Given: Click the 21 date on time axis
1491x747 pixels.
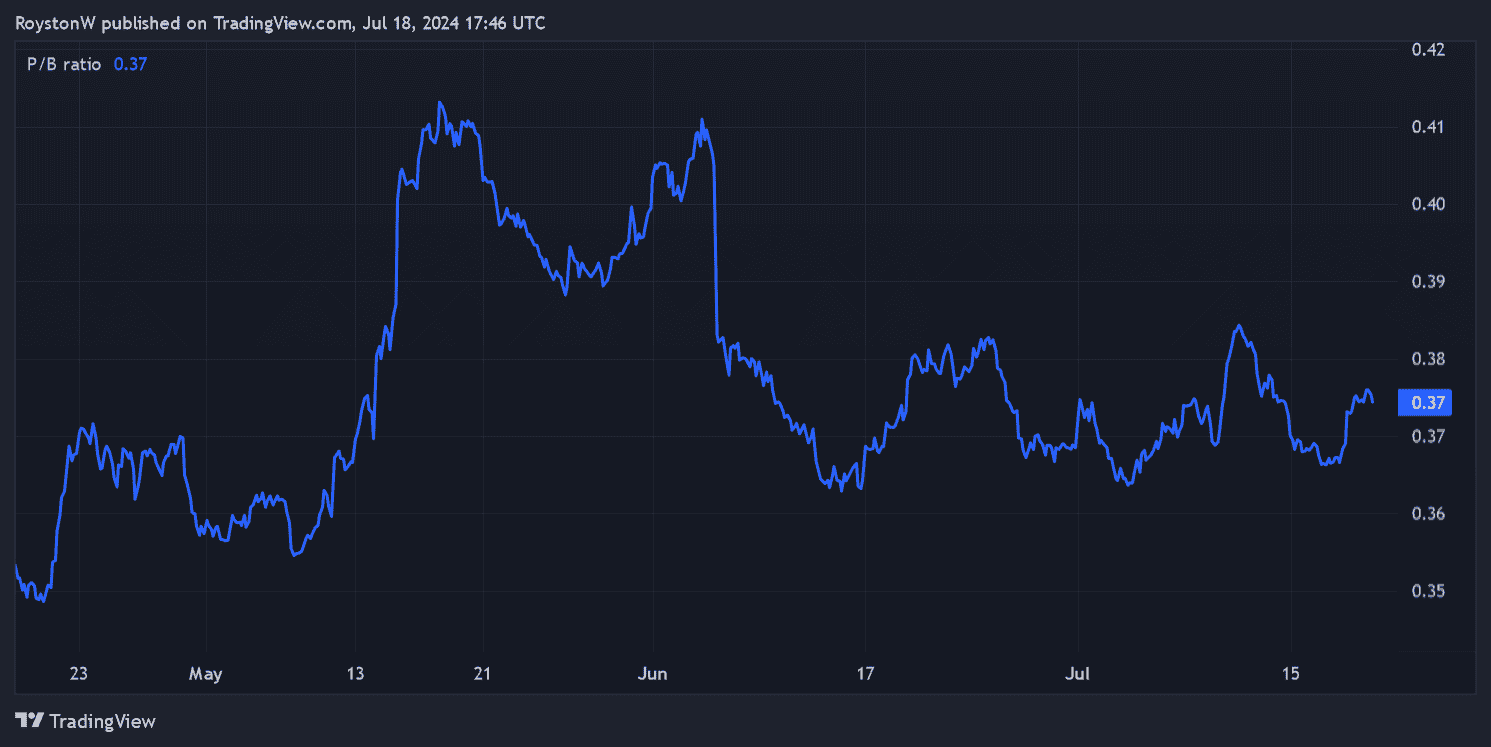Looking at the screenshot, I should tap(482, 674).
